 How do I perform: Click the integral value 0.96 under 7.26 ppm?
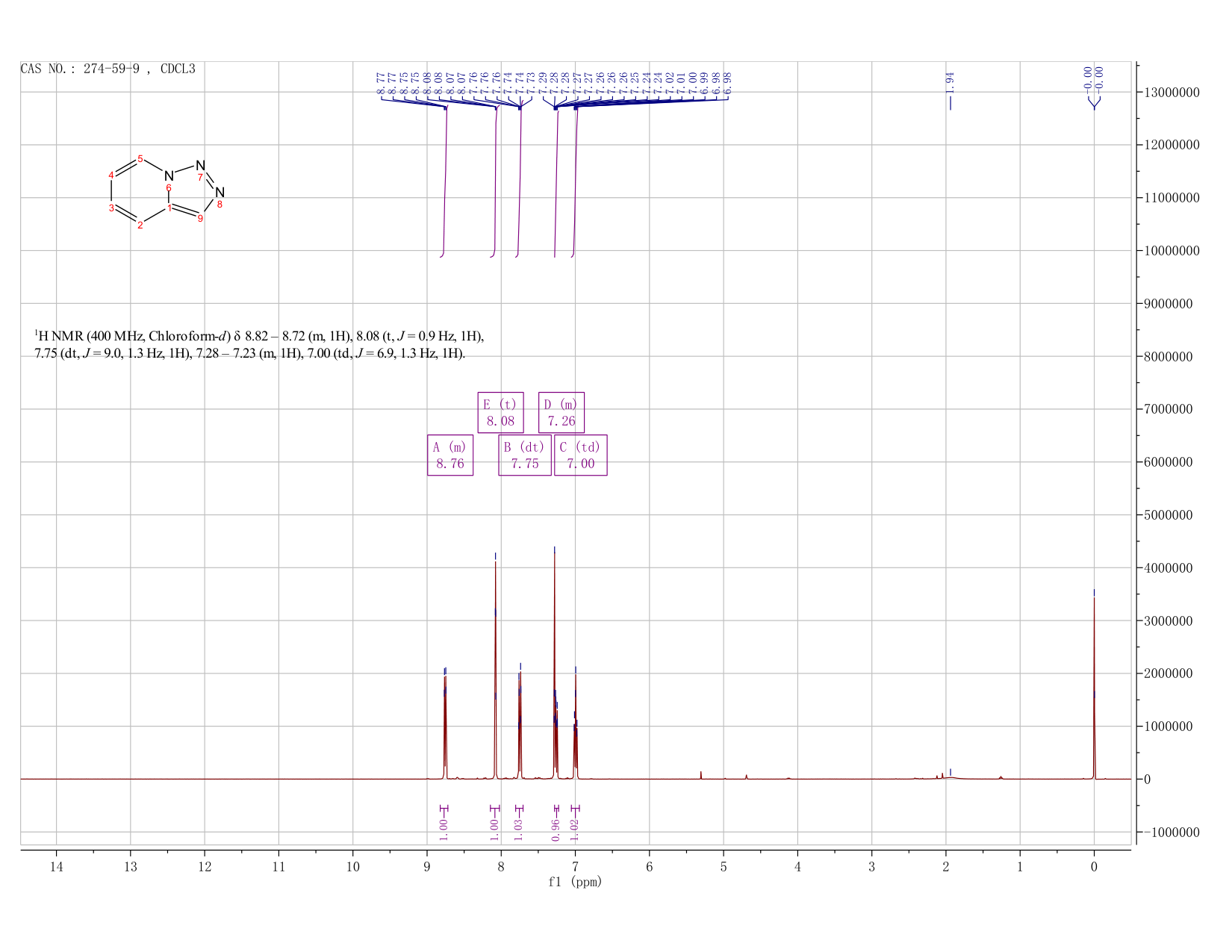click(x=556, y=830)
